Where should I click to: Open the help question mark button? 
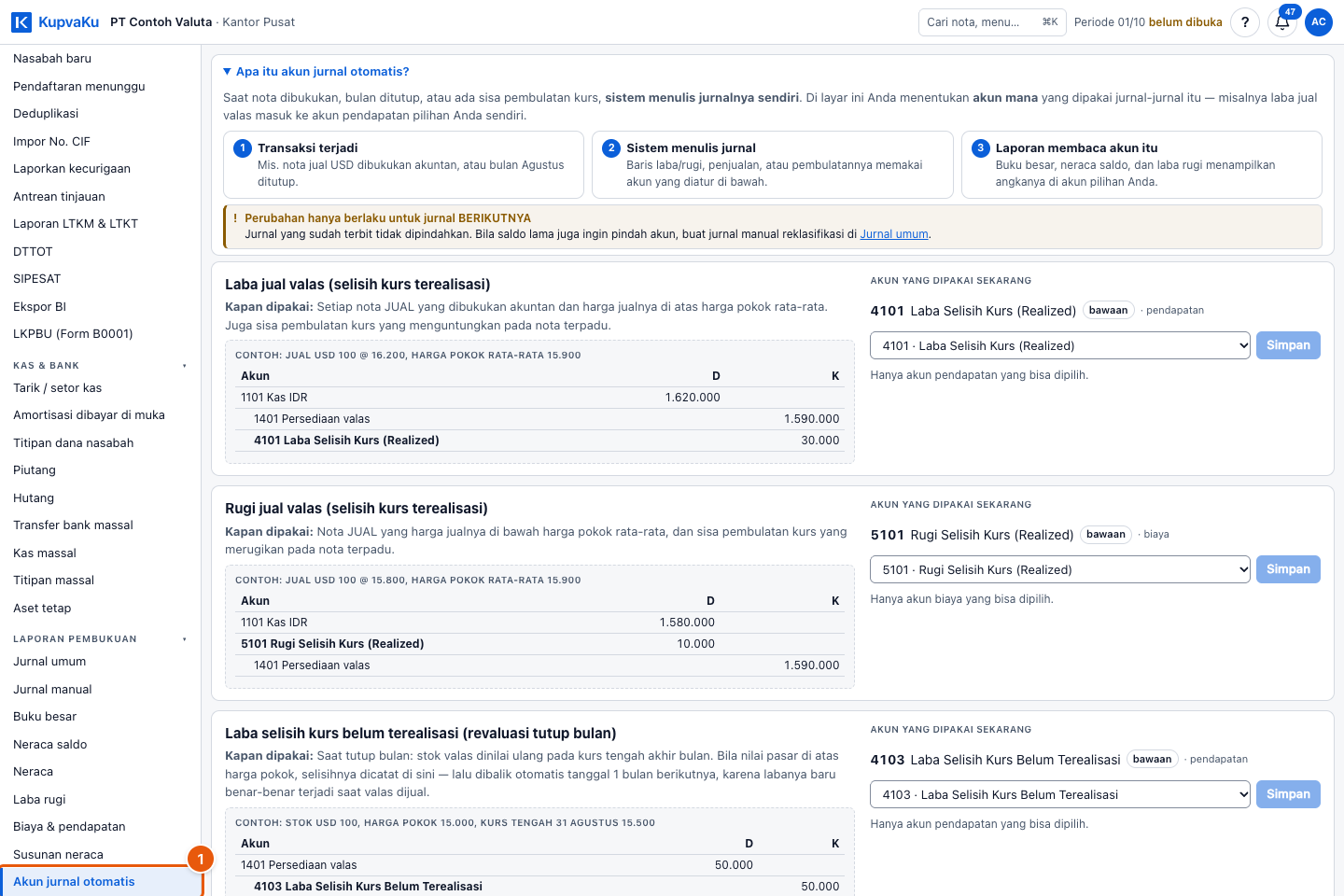1245,22
